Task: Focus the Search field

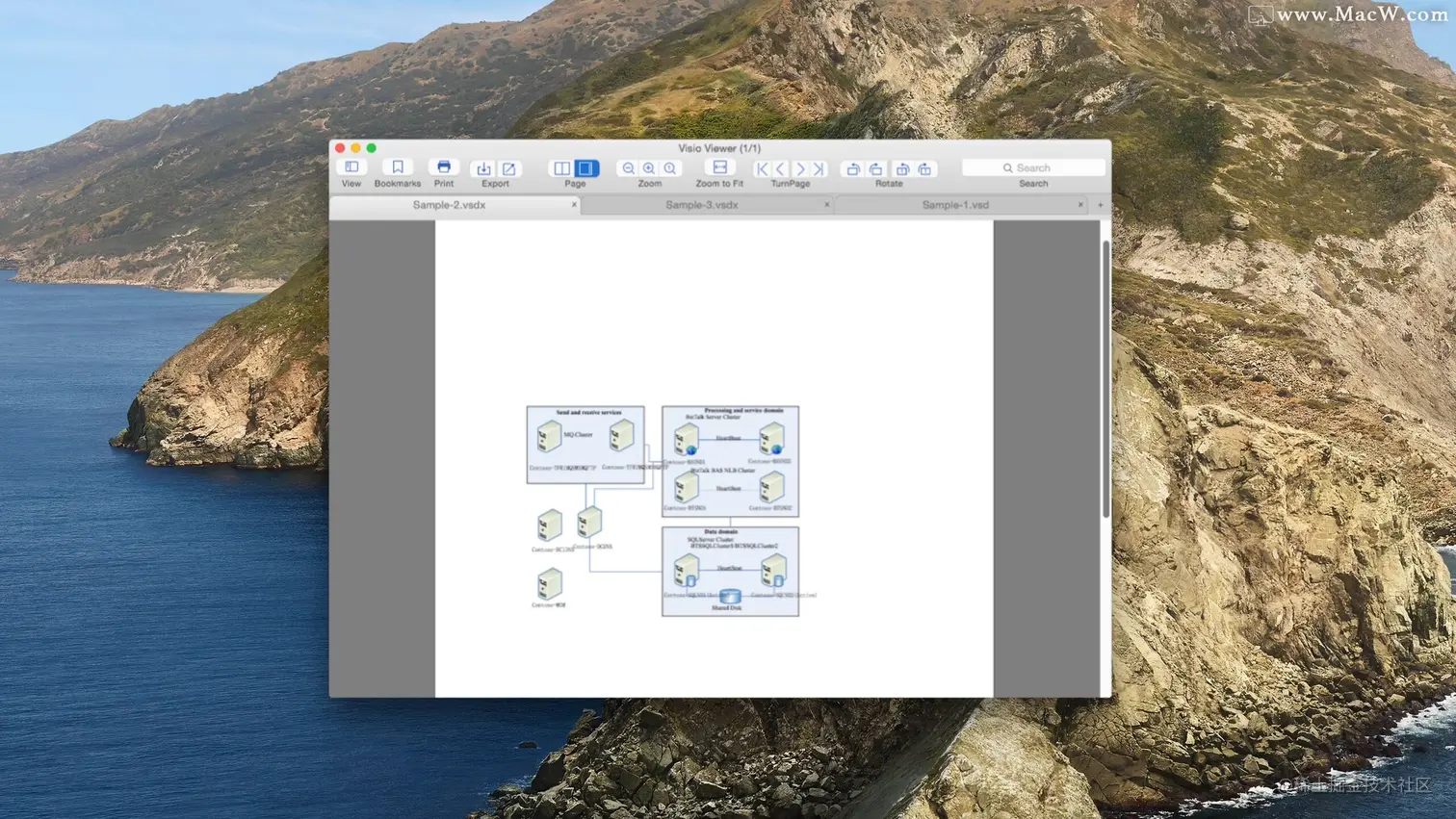Action: 1033,167
